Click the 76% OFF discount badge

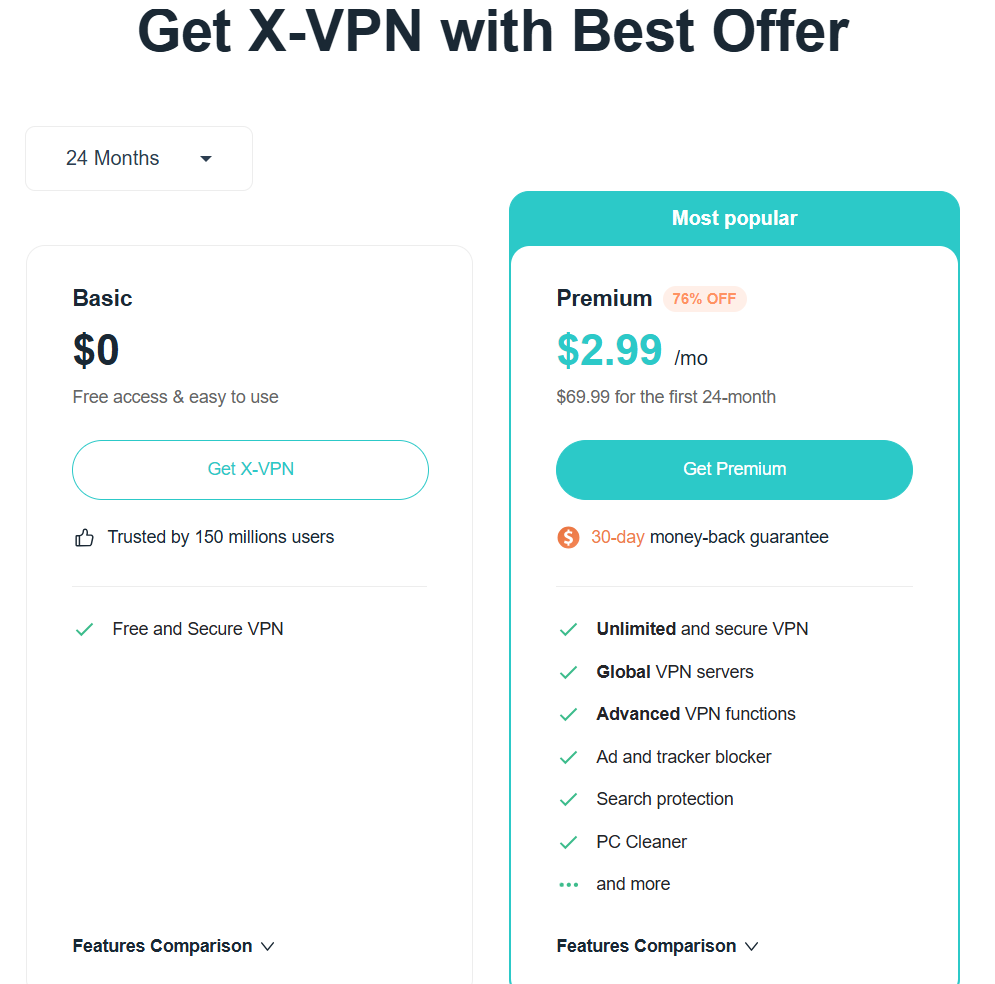[x=704, y=299]
